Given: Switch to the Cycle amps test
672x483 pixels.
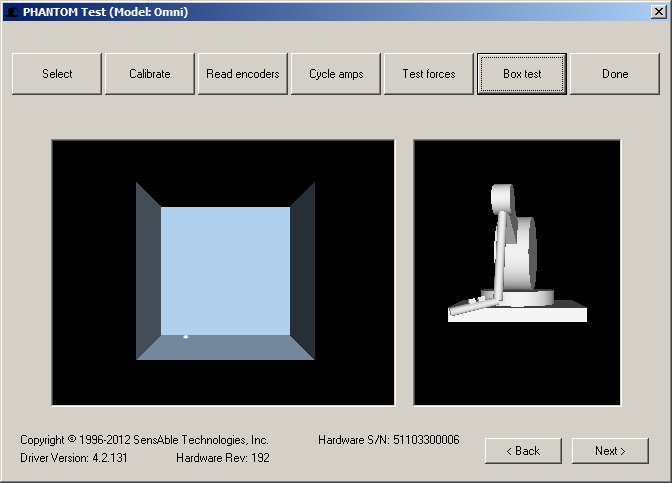Looking at the screenshot, I should point(336,74).
